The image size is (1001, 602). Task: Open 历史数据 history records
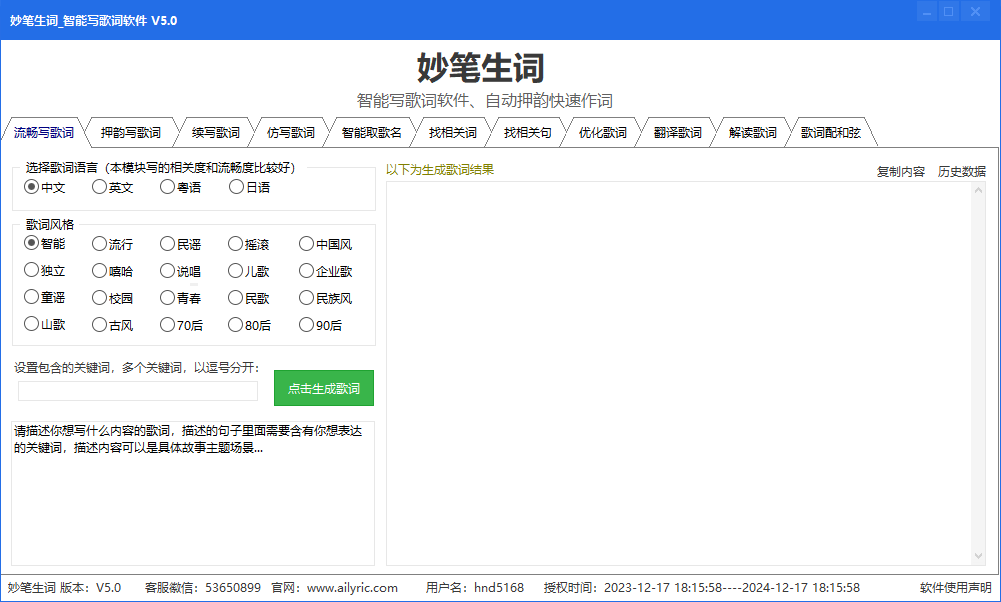[x=961, y=172]
